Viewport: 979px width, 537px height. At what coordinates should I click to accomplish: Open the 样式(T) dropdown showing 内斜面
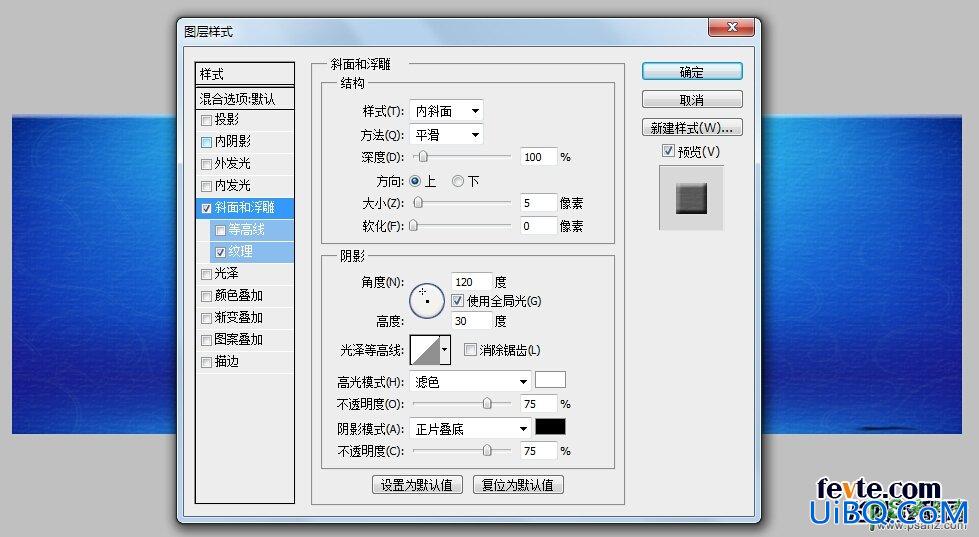446,111
